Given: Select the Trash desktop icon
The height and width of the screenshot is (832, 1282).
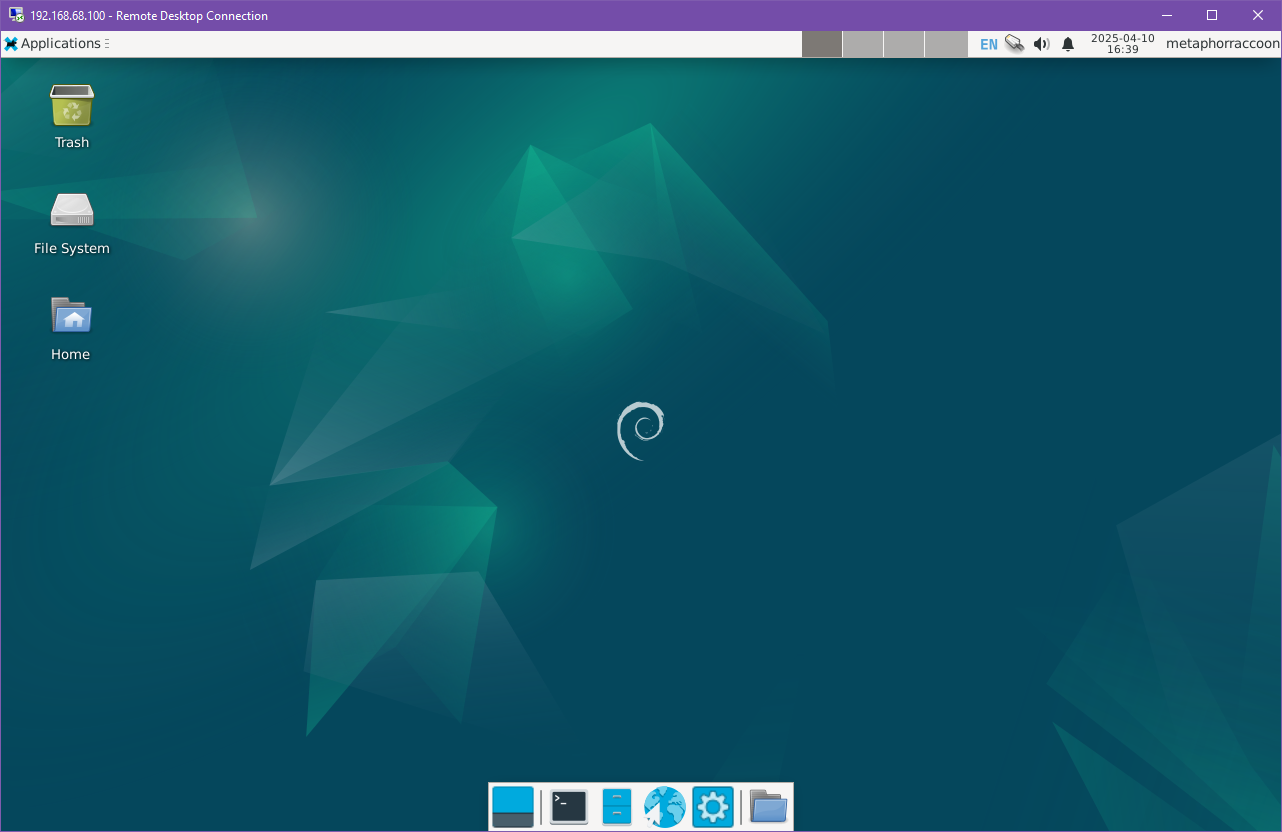Looking at the screenshot, I should click(x=71, y=116).
